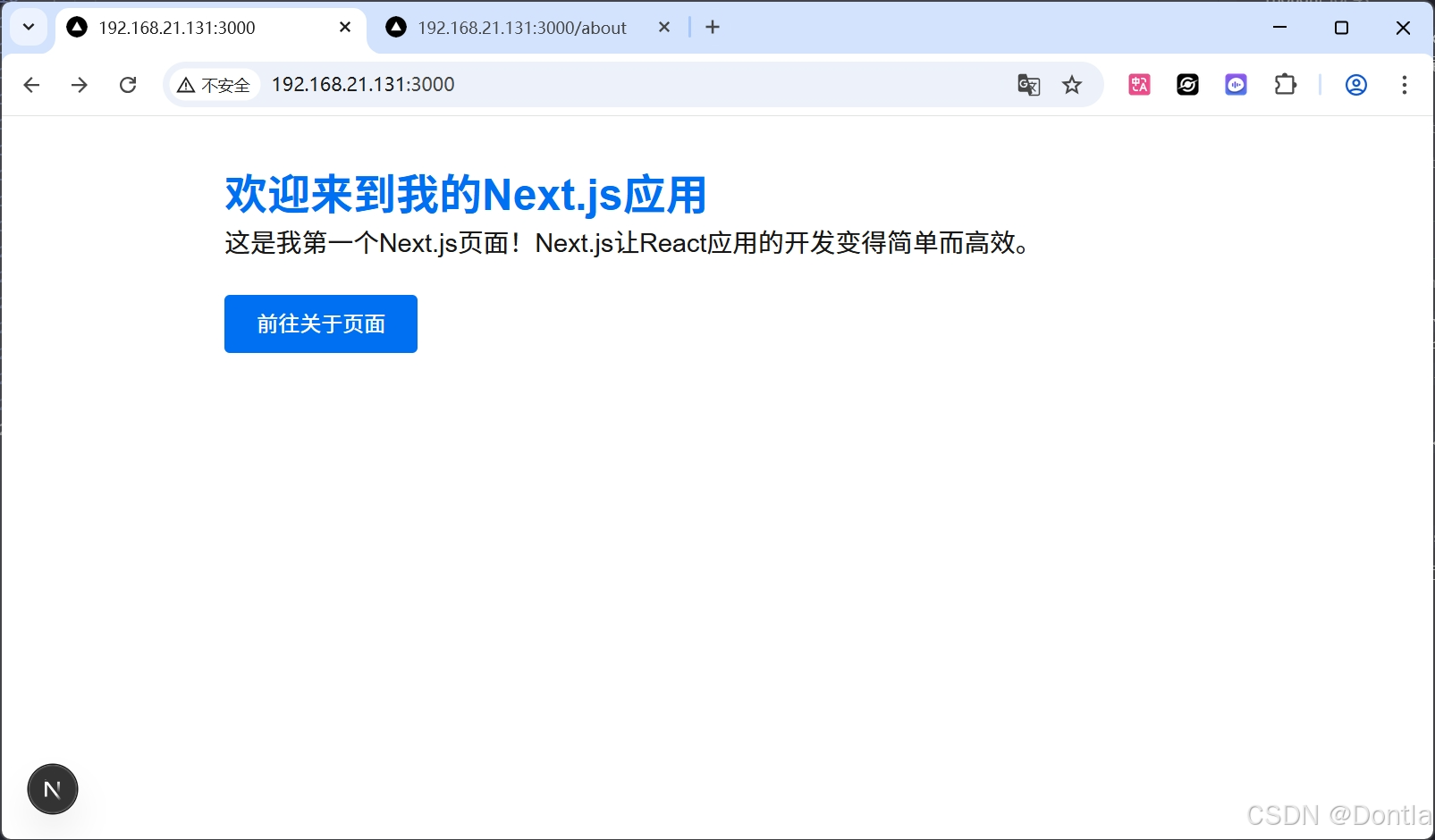1435x840 pixels.
Task: Click the browser forward arrow
Action: coord(80,85)
